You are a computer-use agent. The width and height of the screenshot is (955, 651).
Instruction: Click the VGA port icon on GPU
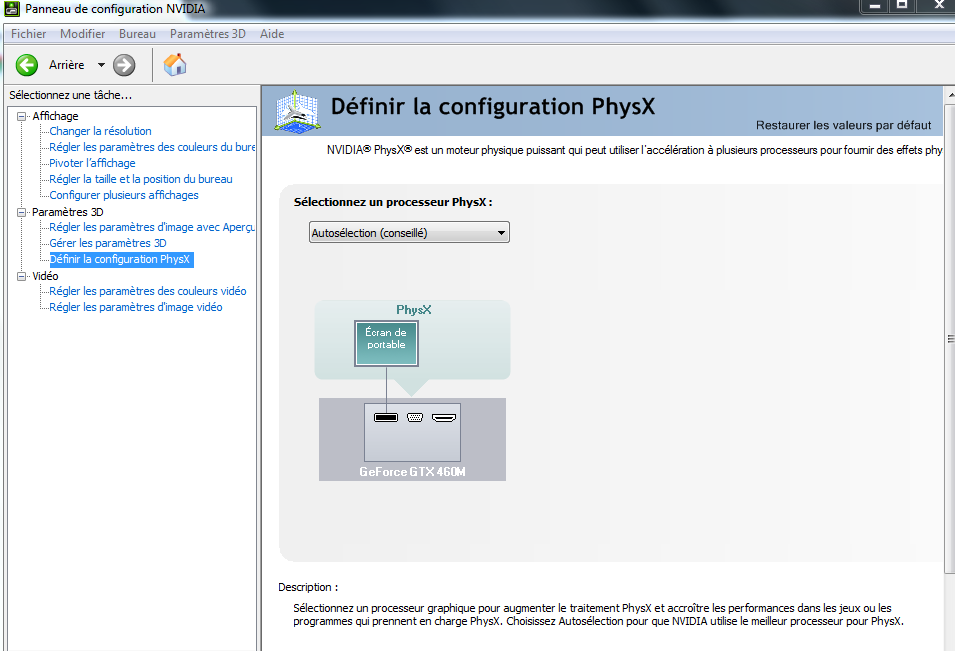(415, 417)
